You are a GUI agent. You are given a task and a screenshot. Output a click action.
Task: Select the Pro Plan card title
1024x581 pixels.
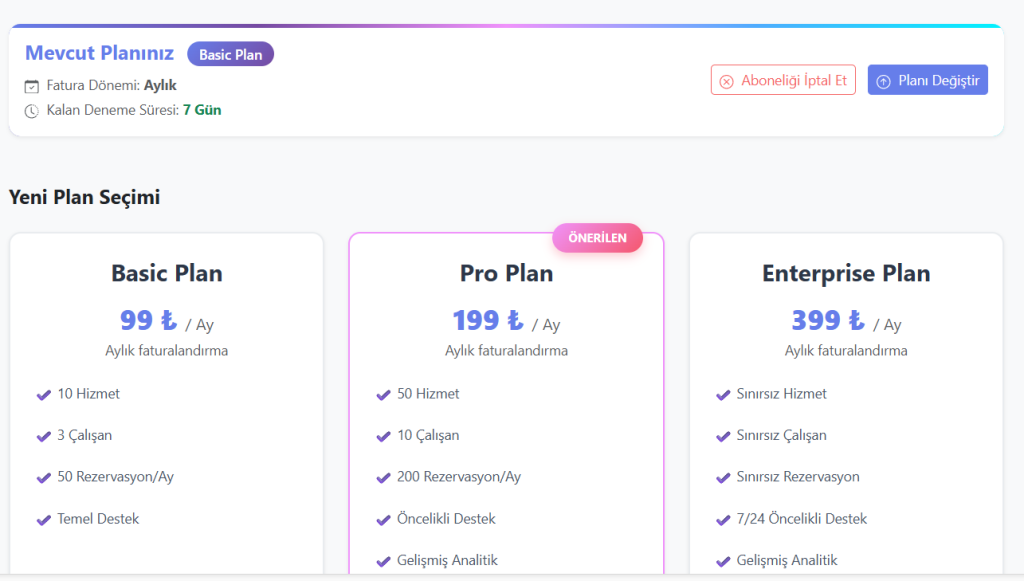[x=506, y=273]
